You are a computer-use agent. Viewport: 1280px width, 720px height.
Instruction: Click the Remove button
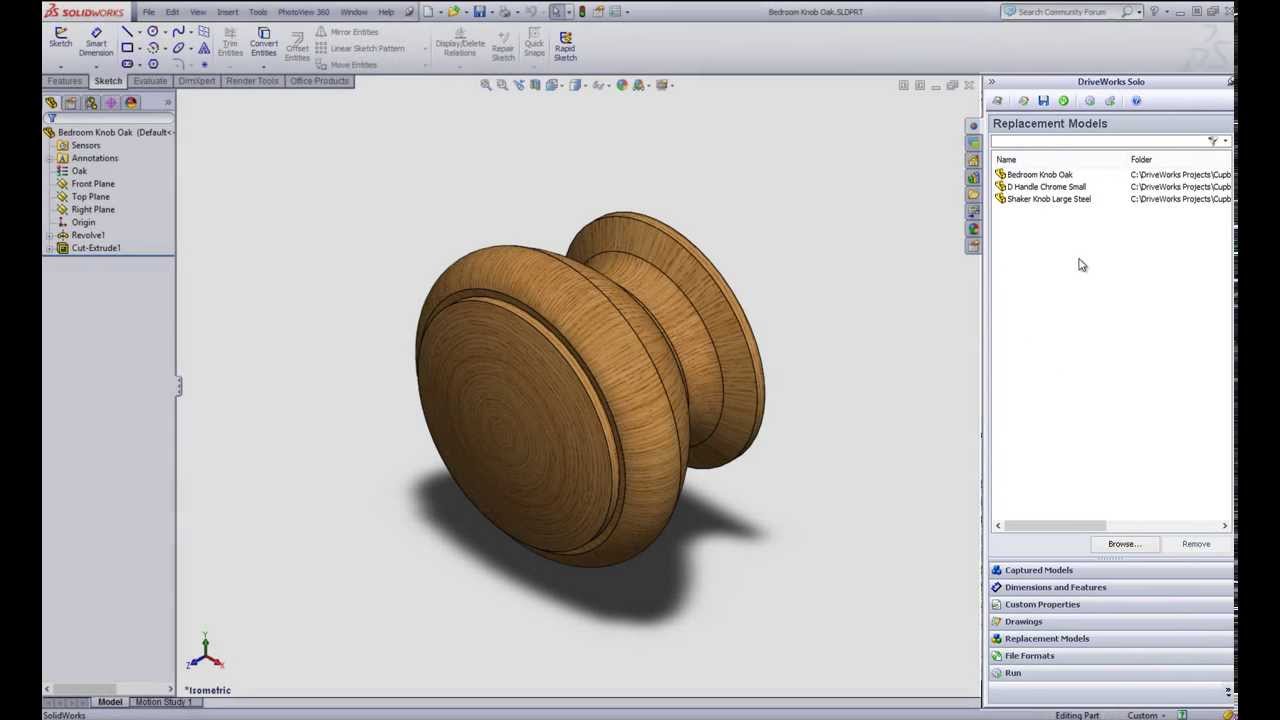(x=1196, y=544)
